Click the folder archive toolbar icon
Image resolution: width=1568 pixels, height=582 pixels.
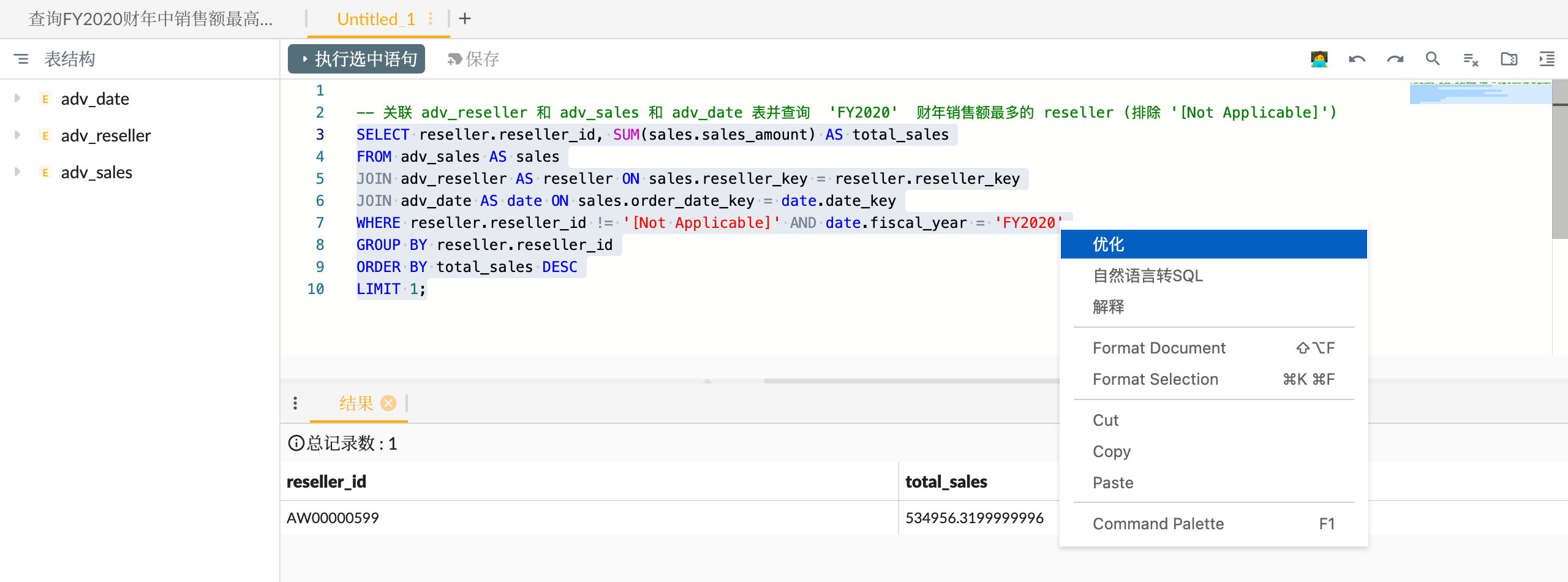[1509, 59]
